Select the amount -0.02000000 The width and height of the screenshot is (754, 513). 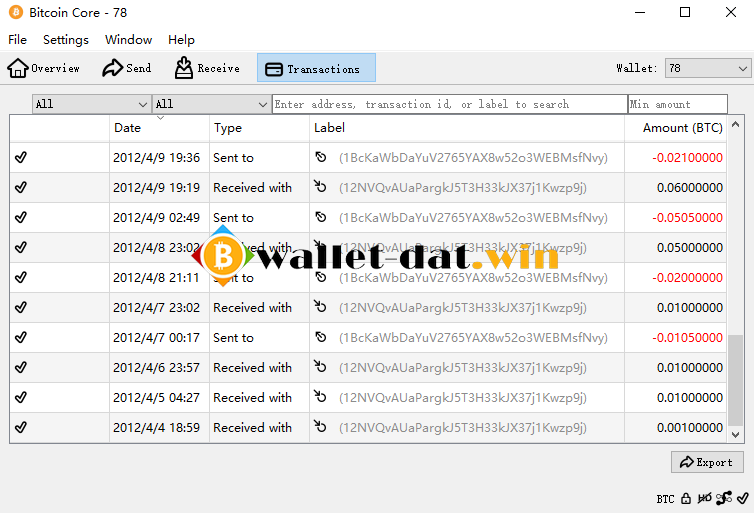pyautogui.click(x=687, y=278)
